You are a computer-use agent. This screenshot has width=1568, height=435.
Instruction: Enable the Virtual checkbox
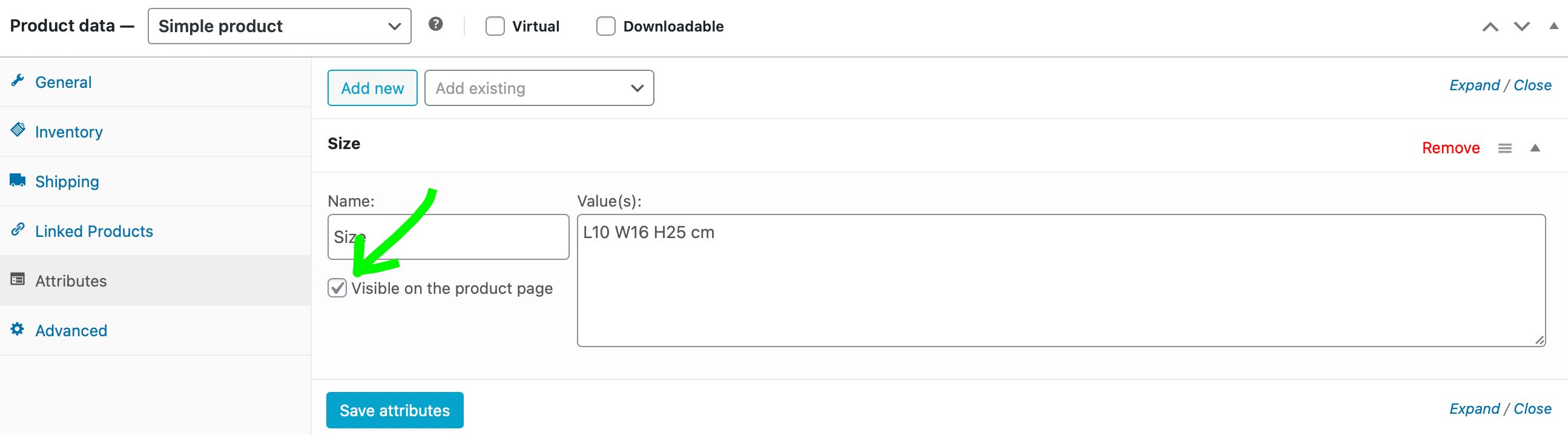(x=495, y=26)
